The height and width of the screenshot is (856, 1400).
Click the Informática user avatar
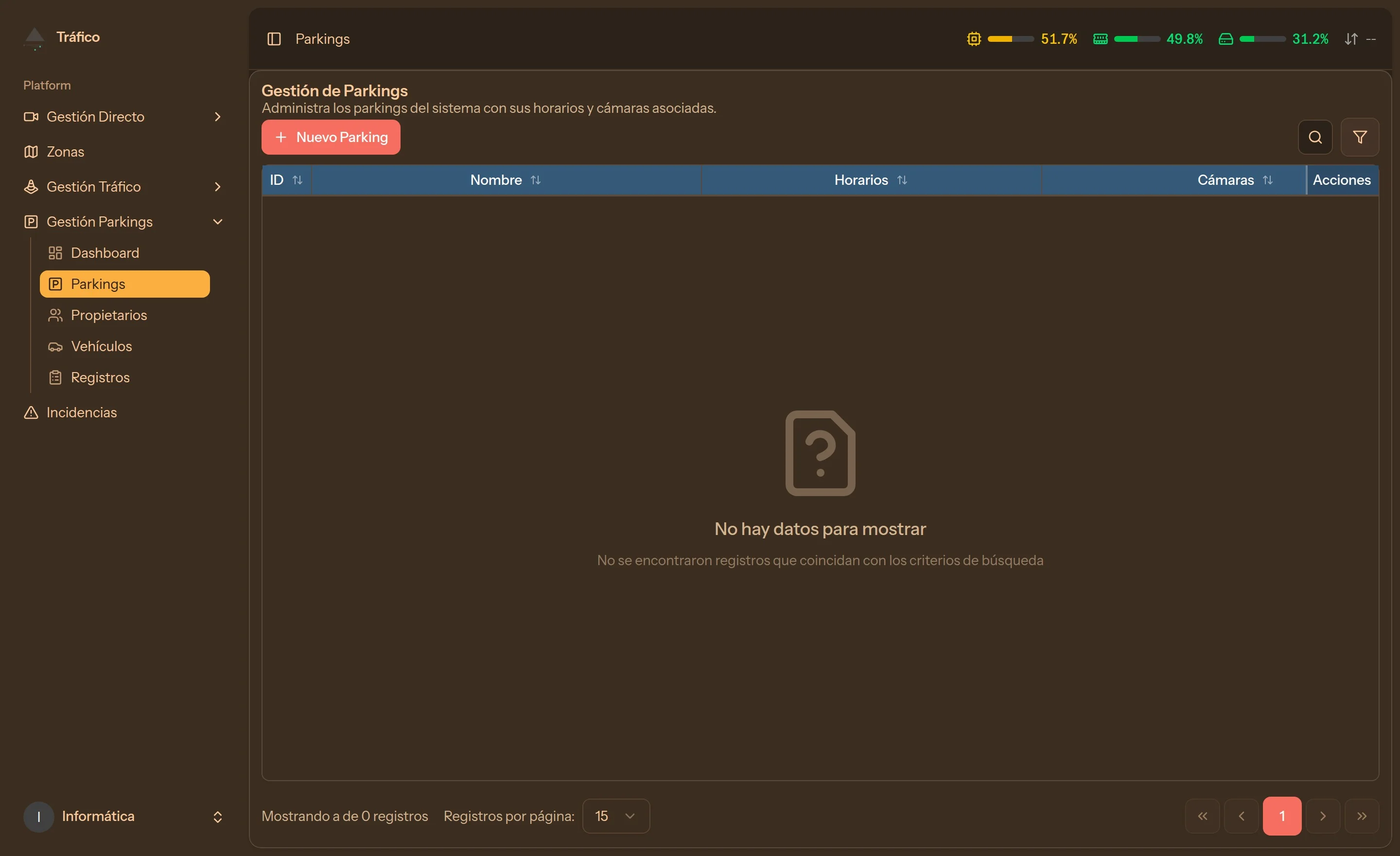click(38, 817)
